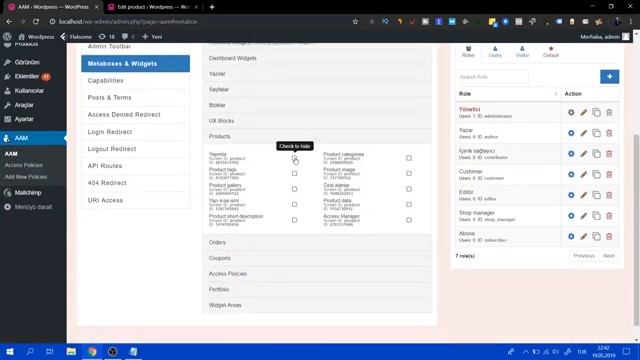Reload the page in browser toolbar
640x360 pixels.
36,22
